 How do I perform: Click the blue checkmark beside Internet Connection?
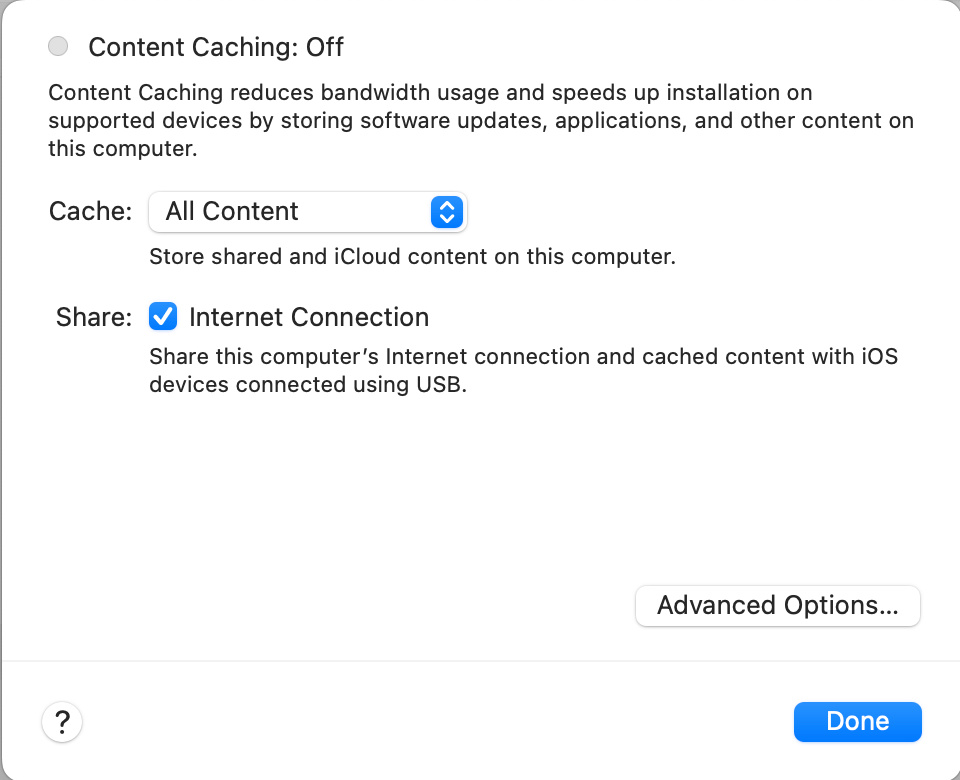coord(163,317)
